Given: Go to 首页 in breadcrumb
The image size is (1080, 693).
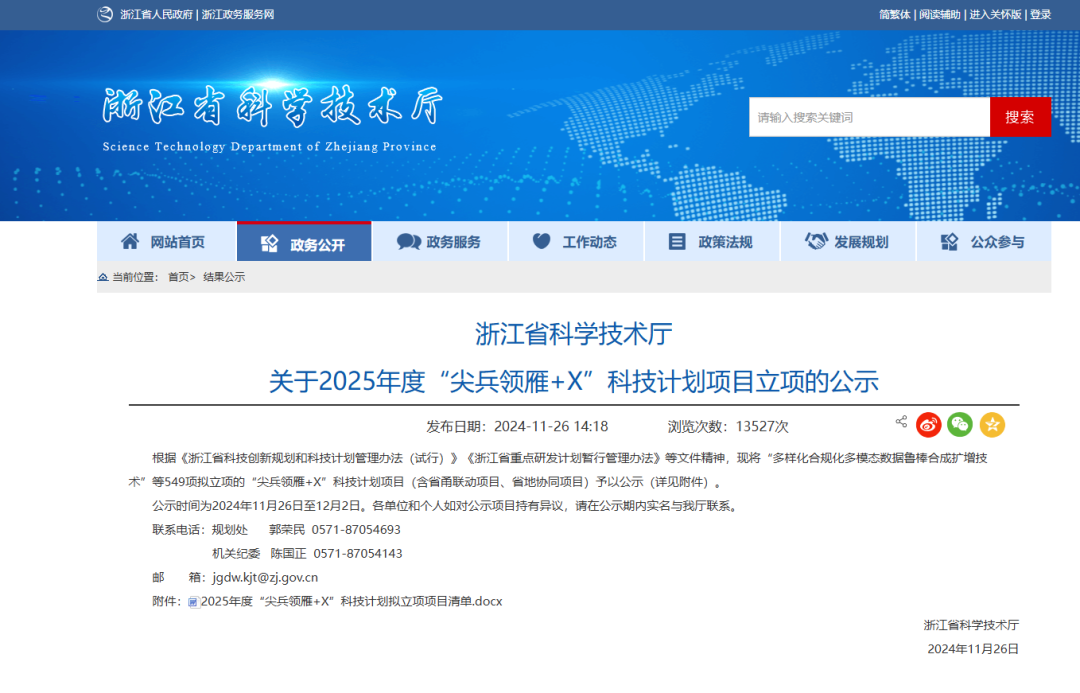Looking at the screenshot, I should (x=178, y=277).
